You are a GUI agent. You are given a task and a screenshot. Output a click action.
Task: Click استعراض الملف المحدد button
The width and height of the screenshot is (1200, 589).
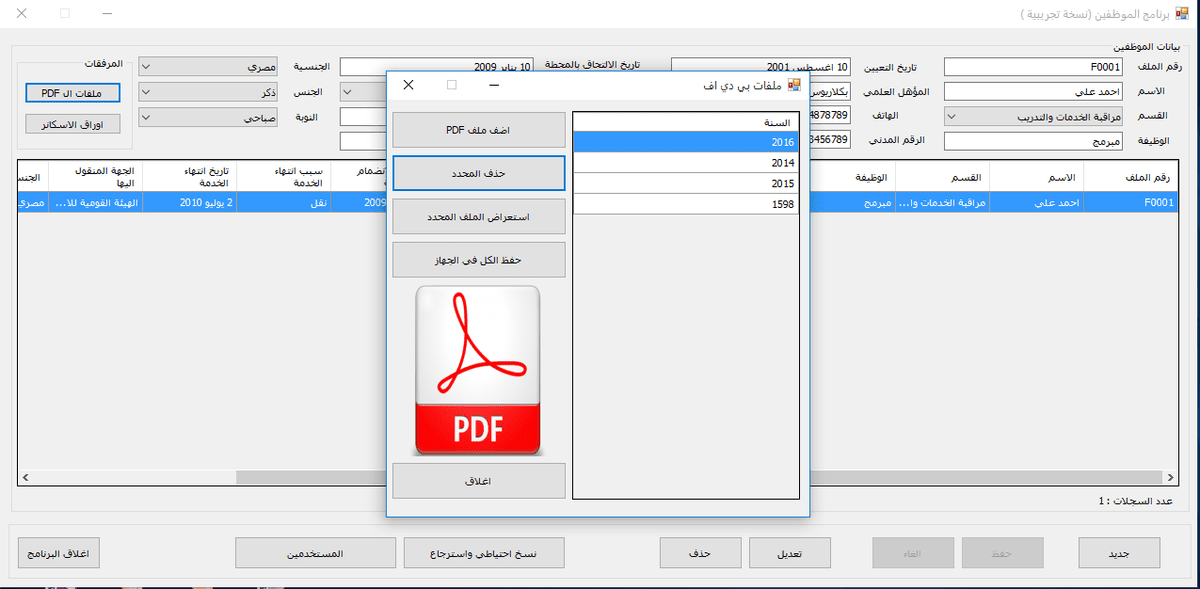coord(479,216)
